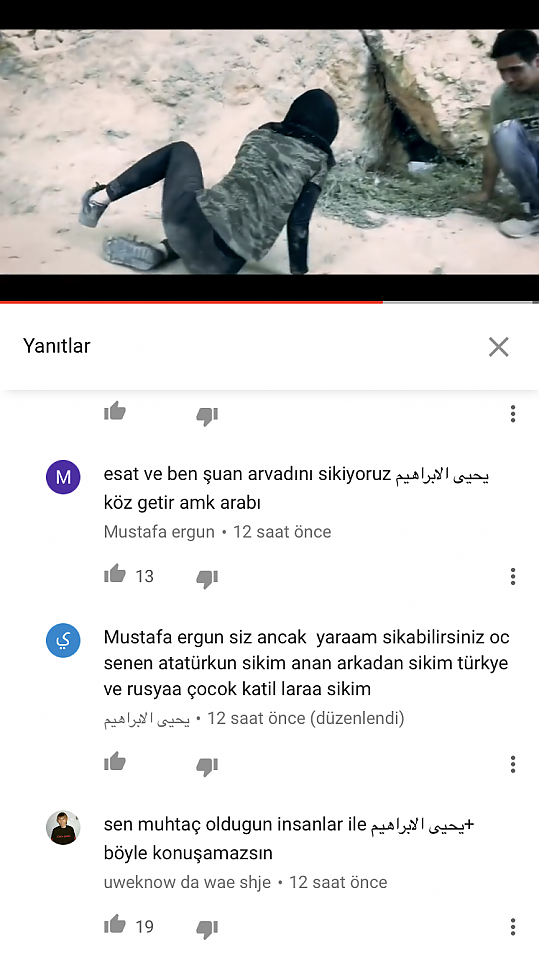Open more options for Mustafa ergun's comment
Viewport: 539px width, 960px height.
513,576
